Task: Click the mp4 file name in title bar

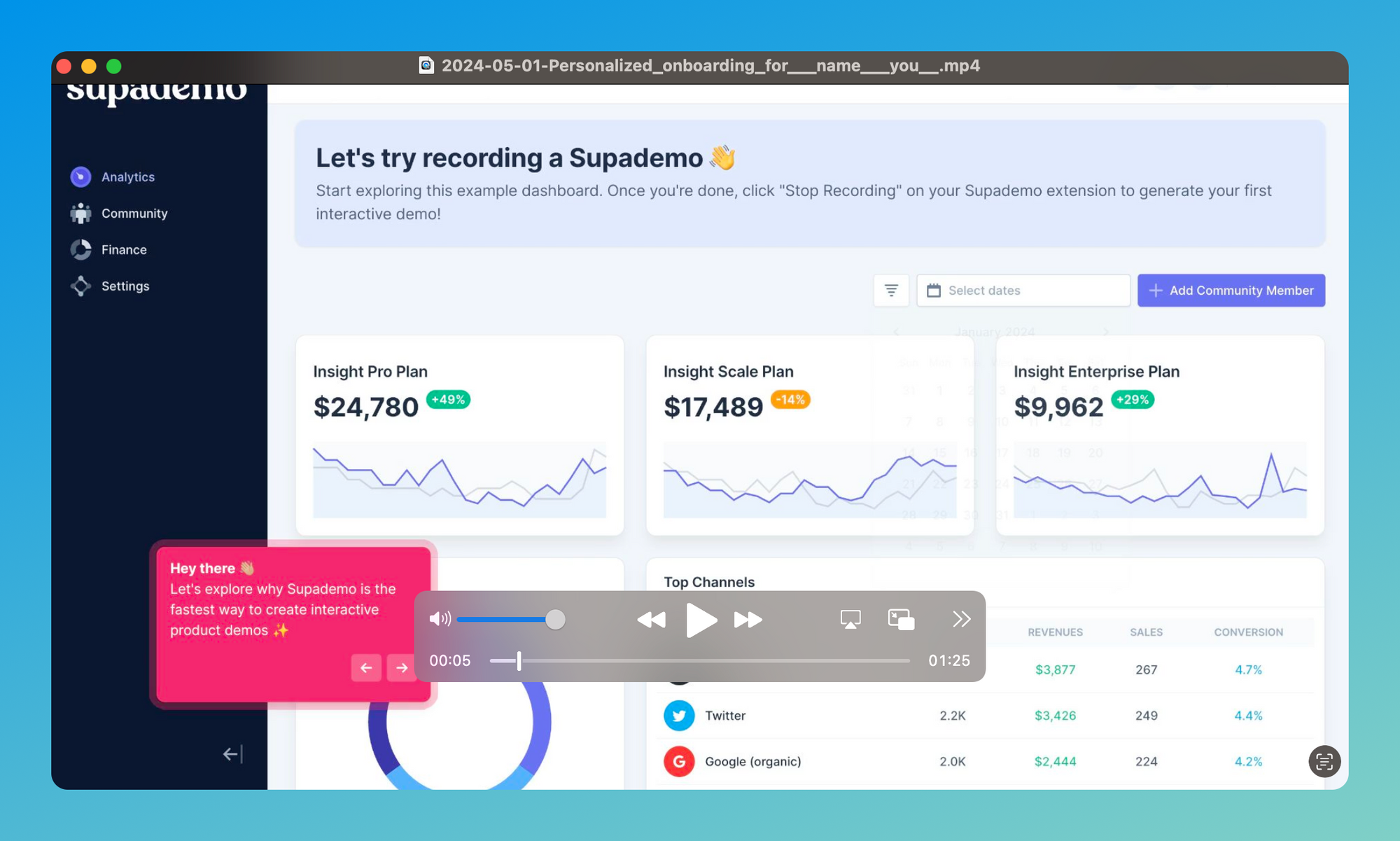Action: tap(710, 66)
